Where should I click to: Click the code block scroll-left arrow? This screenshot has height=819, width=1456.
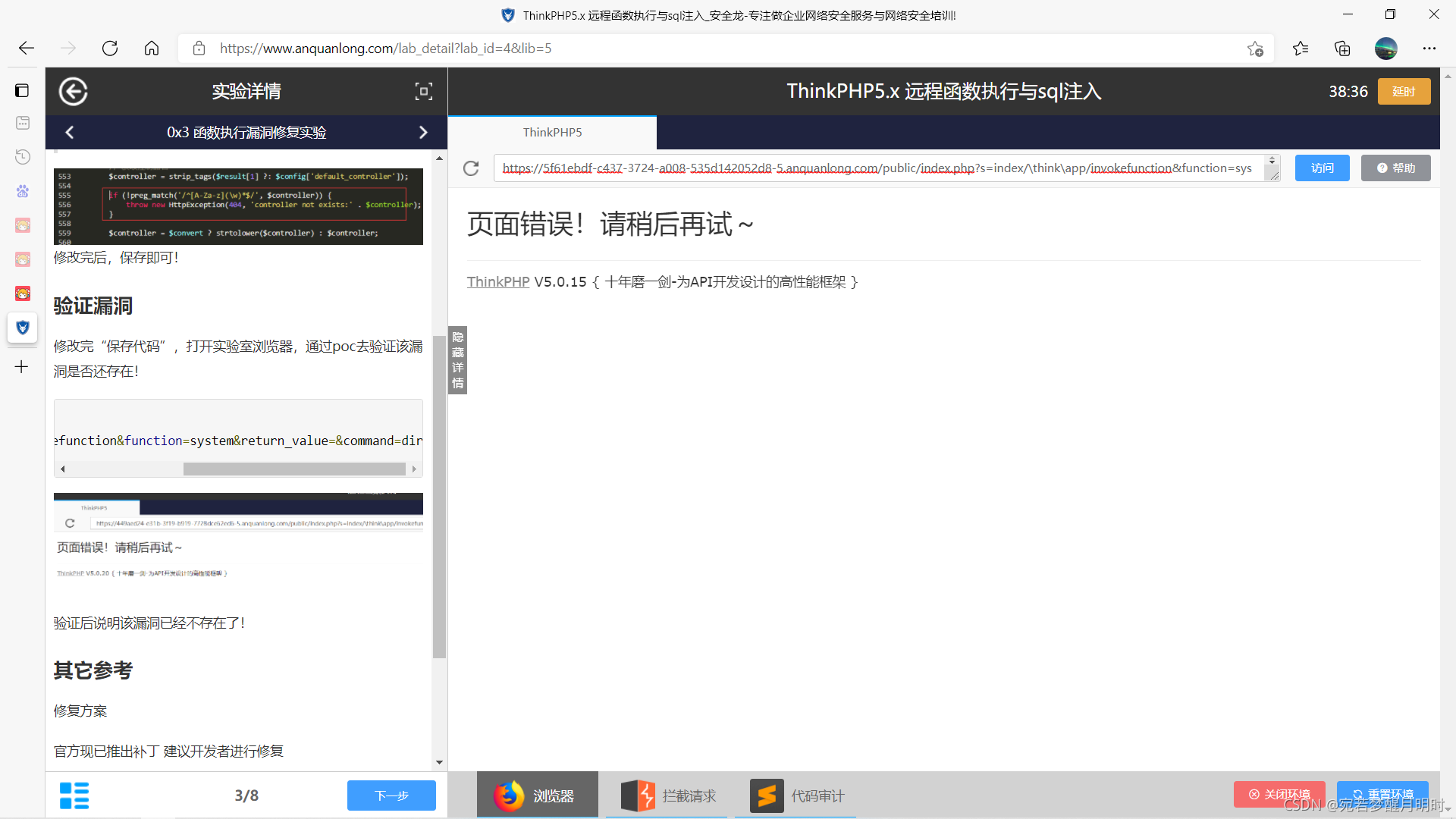(x=63, y=469)
